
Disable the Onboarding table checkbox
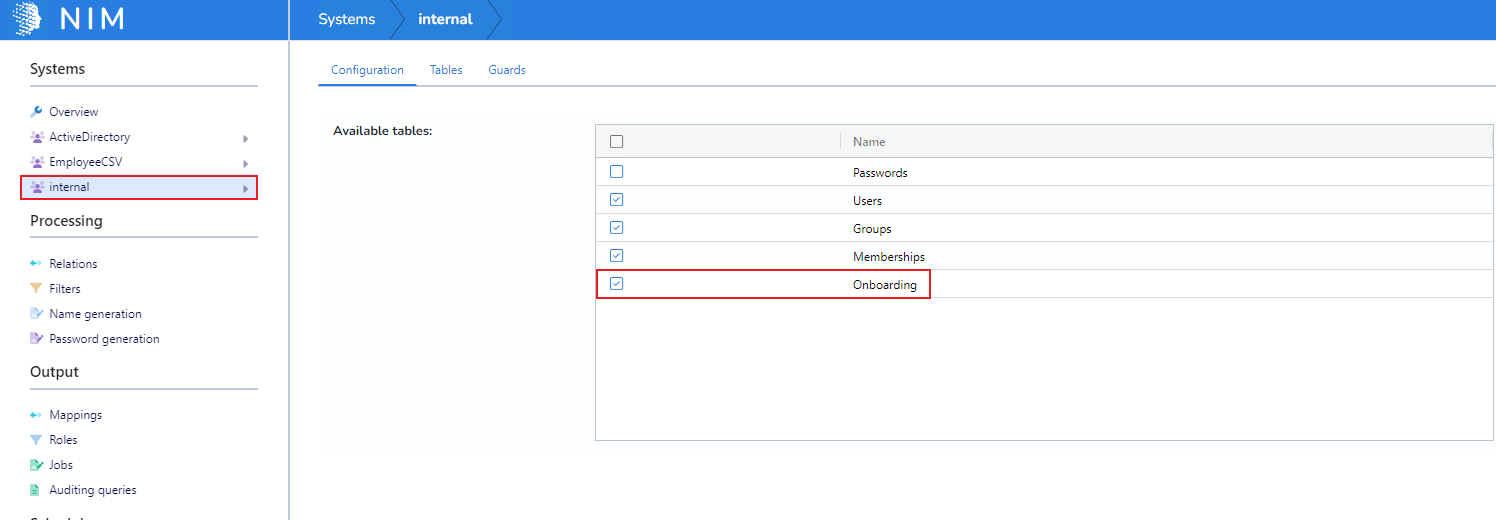[616, 284]
